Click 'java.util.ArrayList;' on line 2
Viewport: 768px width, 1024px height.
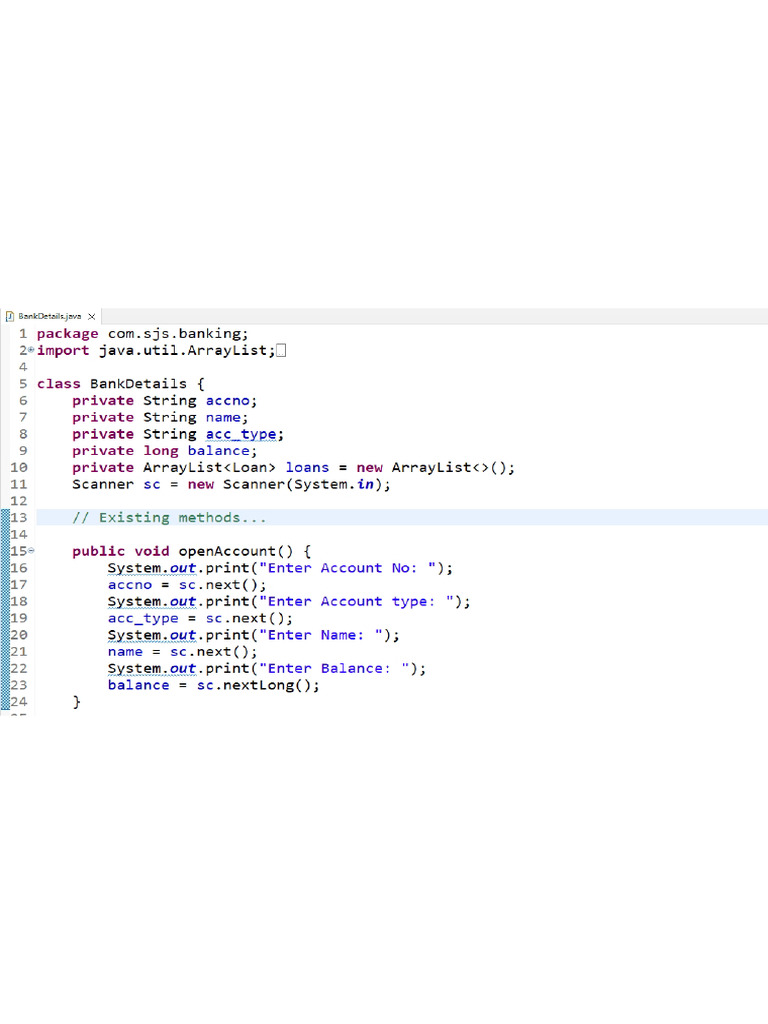coord(187,351)
